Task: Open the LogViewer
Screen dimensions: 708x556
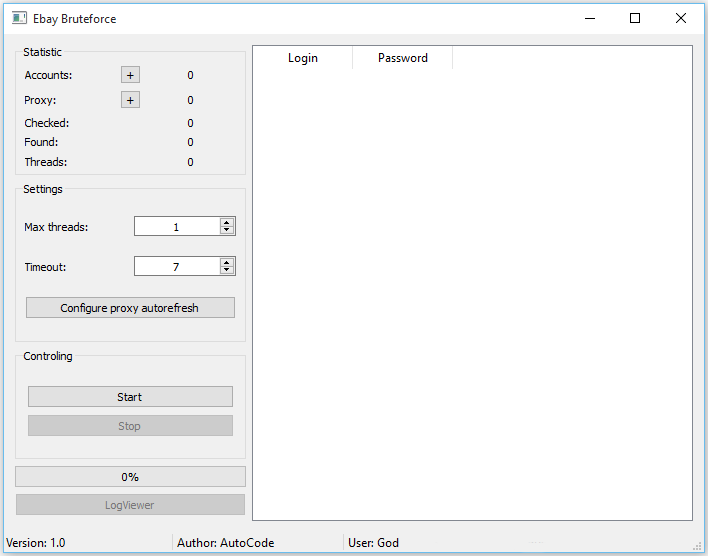Action: click(130, 505)
